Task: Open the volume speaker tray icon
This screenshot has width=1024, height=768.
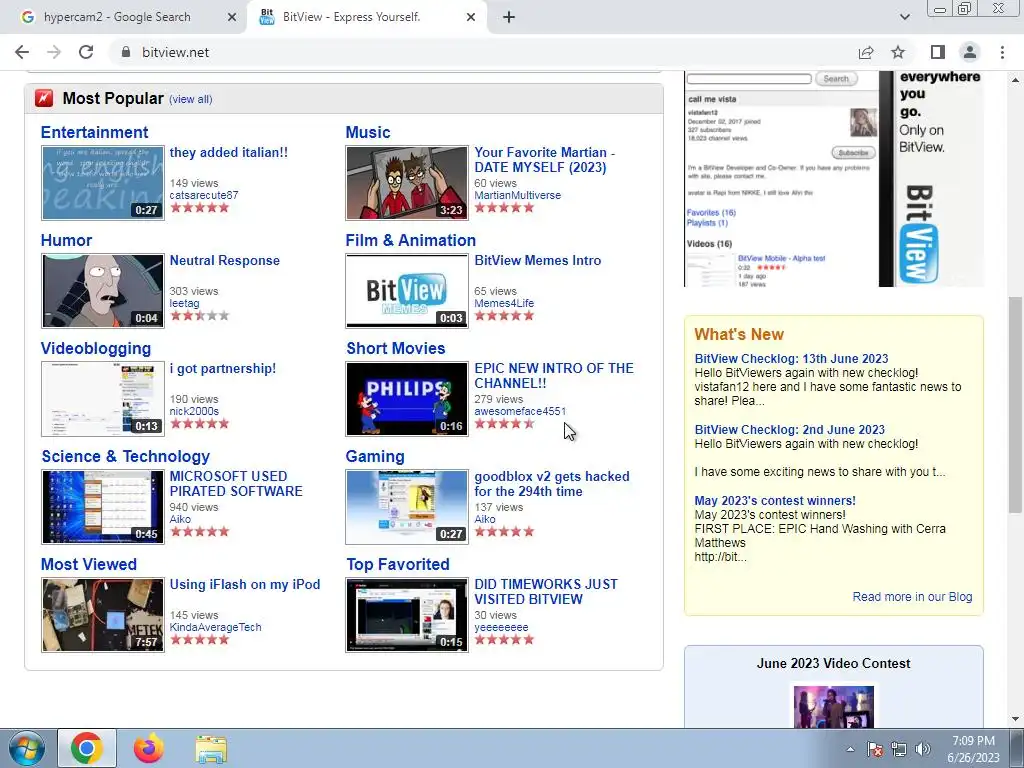Action: [923, 749]
